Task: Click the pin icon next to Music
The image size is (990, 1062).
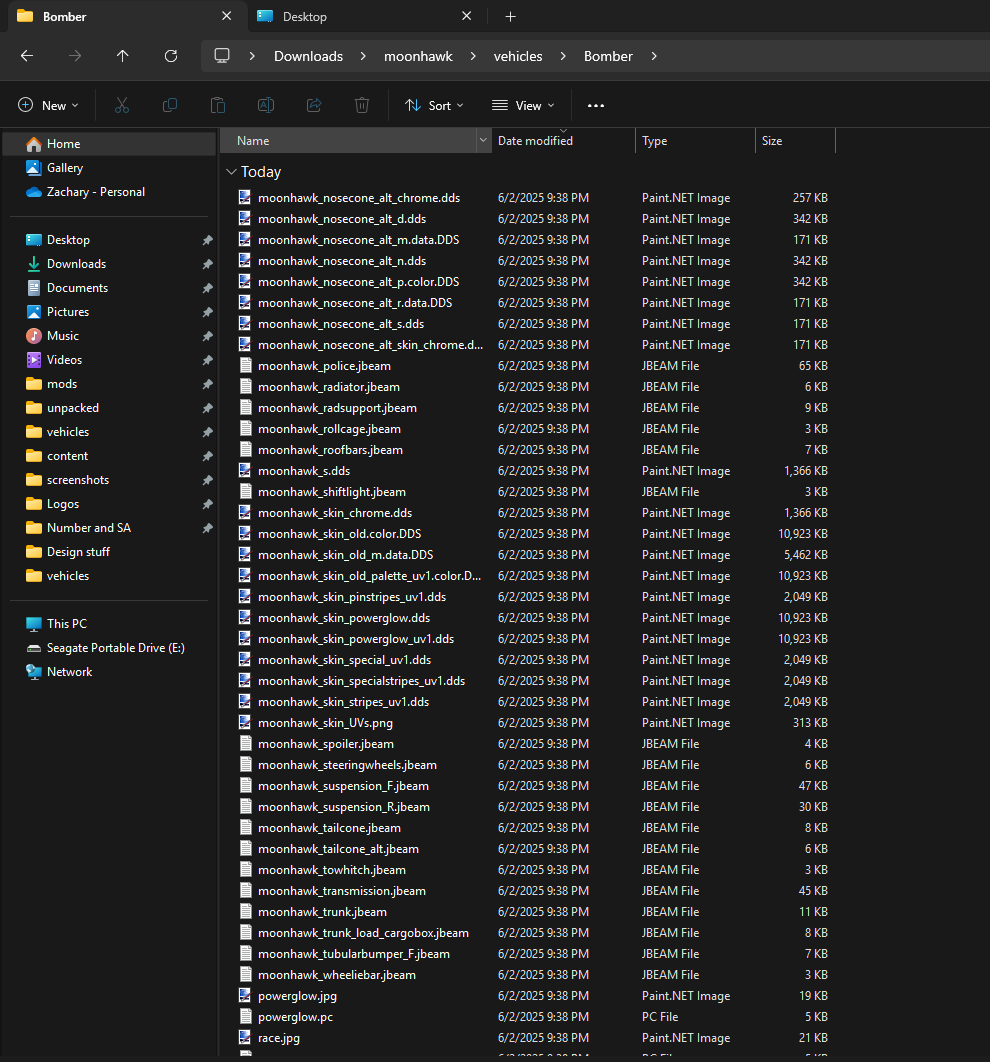Action: [x=207, y=336]
